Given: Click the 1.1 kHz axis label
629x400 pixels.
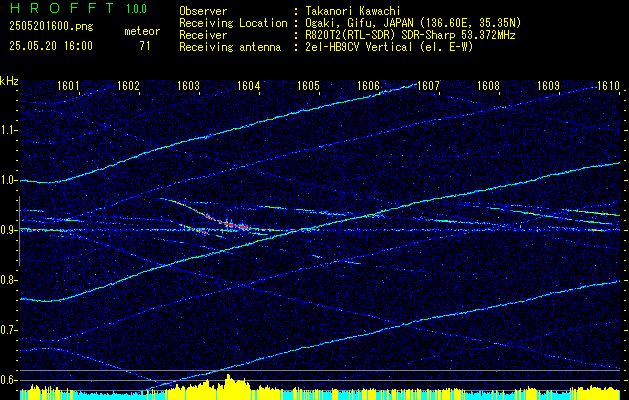Looking at the screenshot, I should tap(7, 130).
